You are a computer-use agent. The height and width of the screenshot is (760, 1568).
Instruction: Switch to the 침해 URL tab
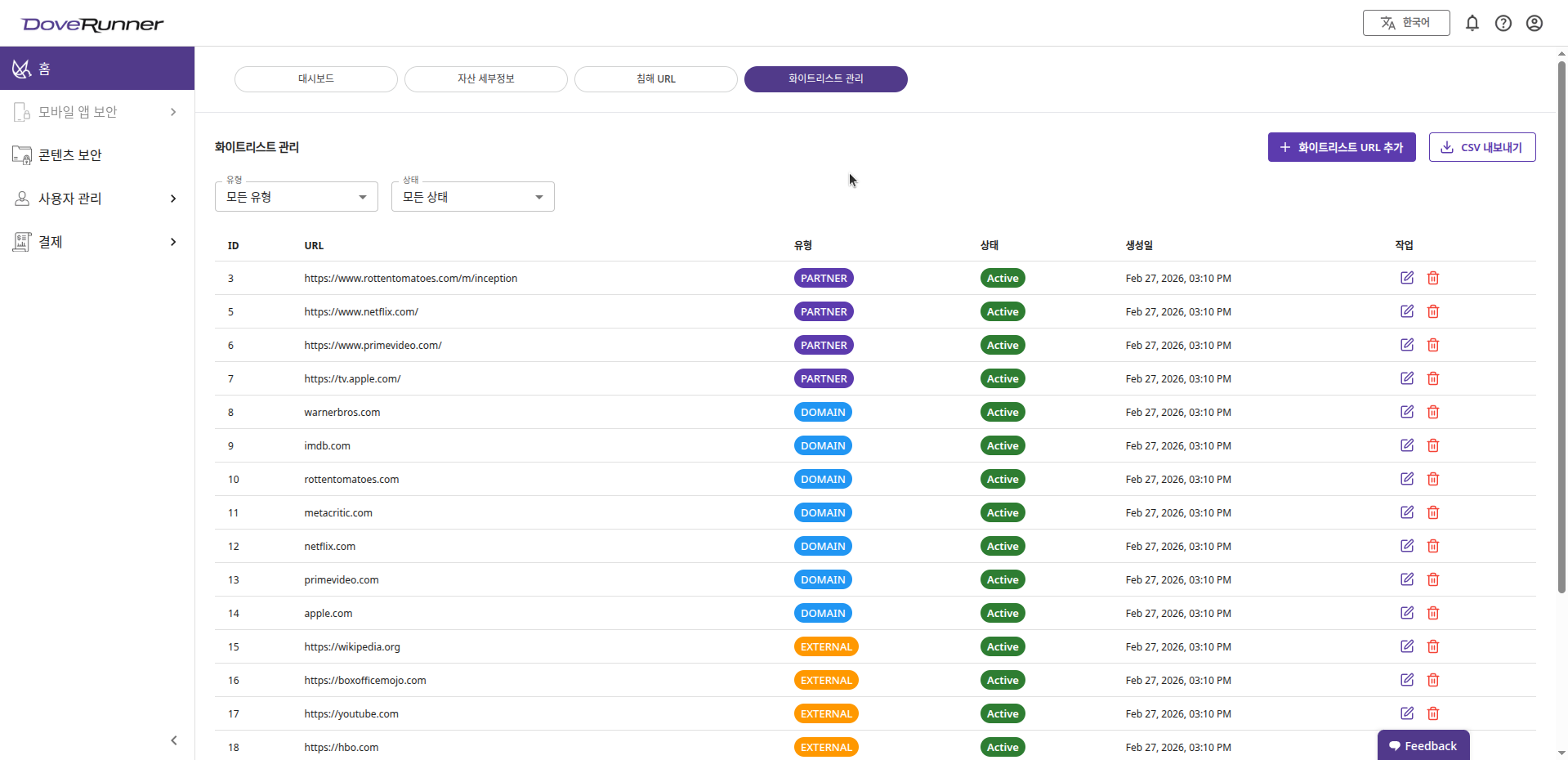click(655, 79)
